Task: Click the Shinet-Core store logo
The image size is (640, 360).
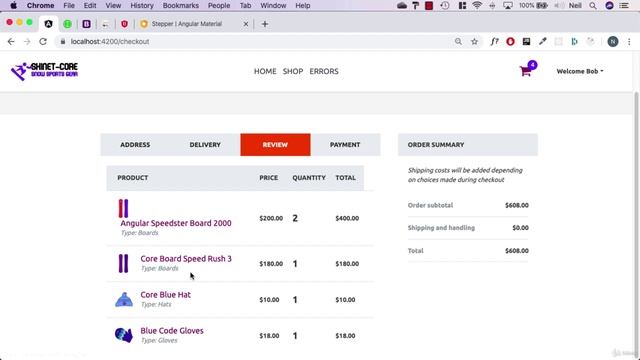Action: [44, 71]
